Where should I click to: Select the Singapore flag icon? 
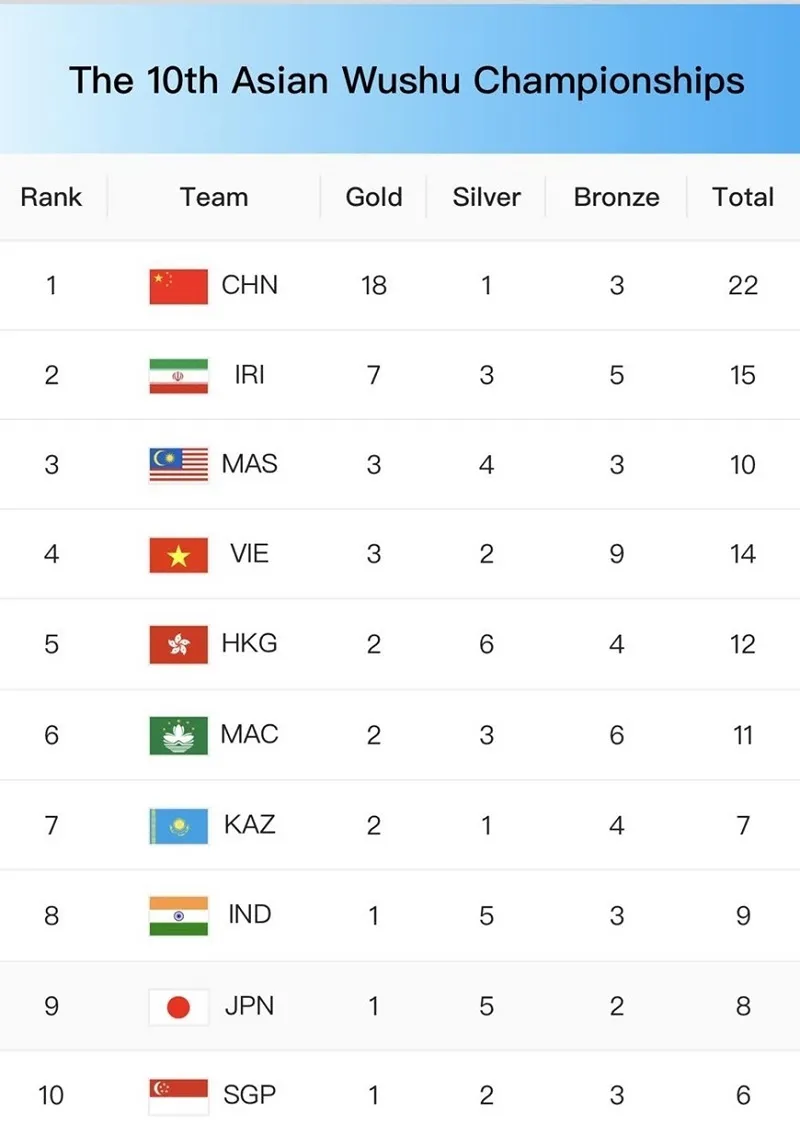(178, 1095)
